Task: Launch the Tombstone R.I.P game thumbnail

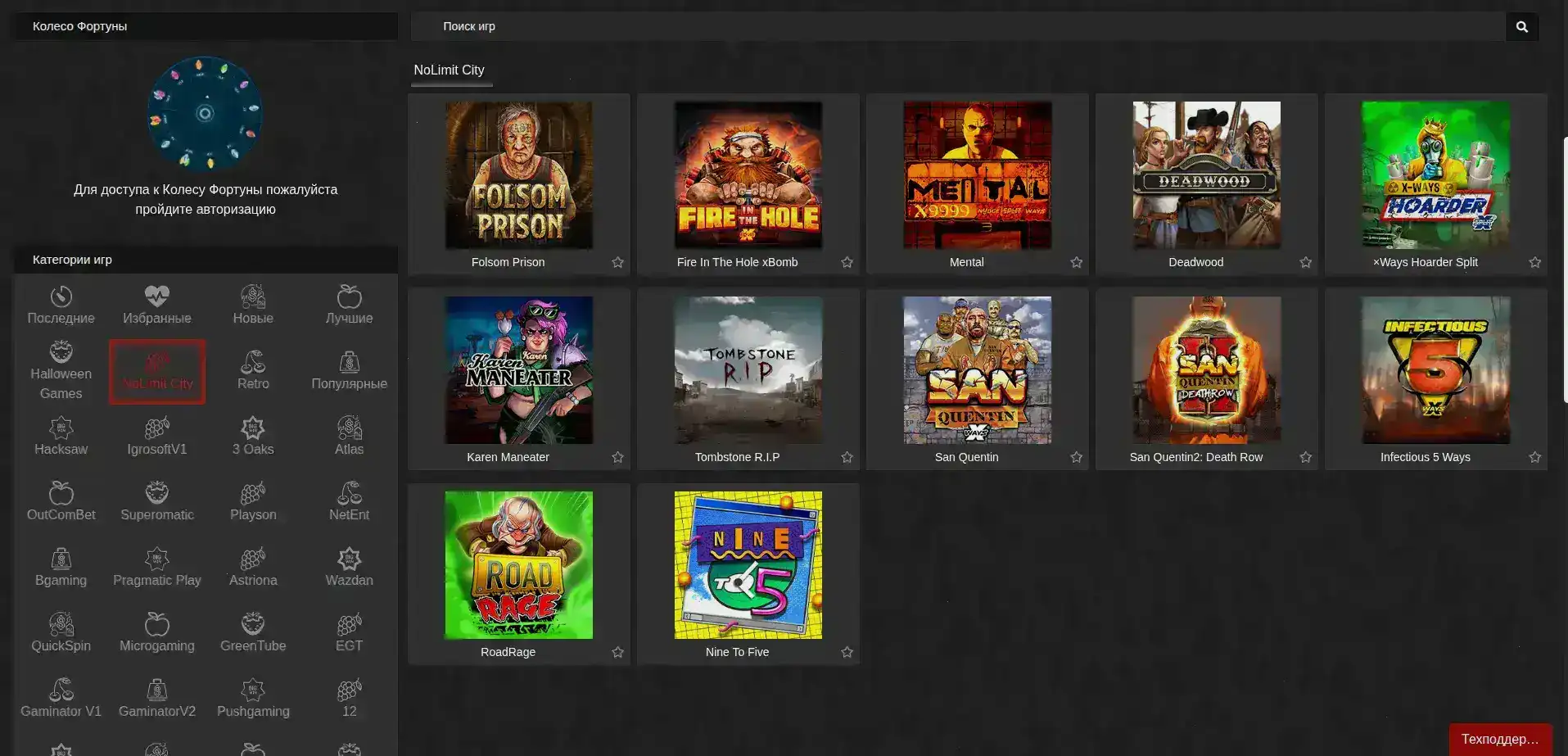Action: click(x=748, y=370)
